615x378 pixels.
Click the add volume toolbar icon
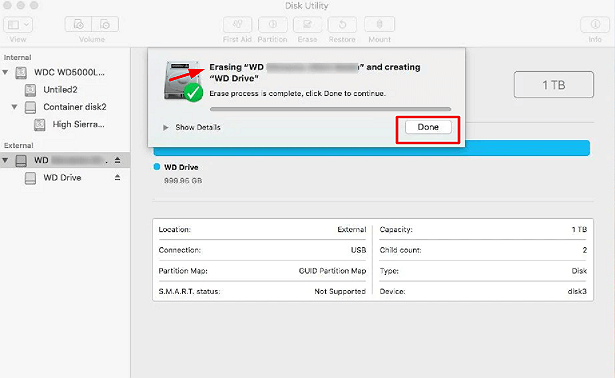coord(78,25)
